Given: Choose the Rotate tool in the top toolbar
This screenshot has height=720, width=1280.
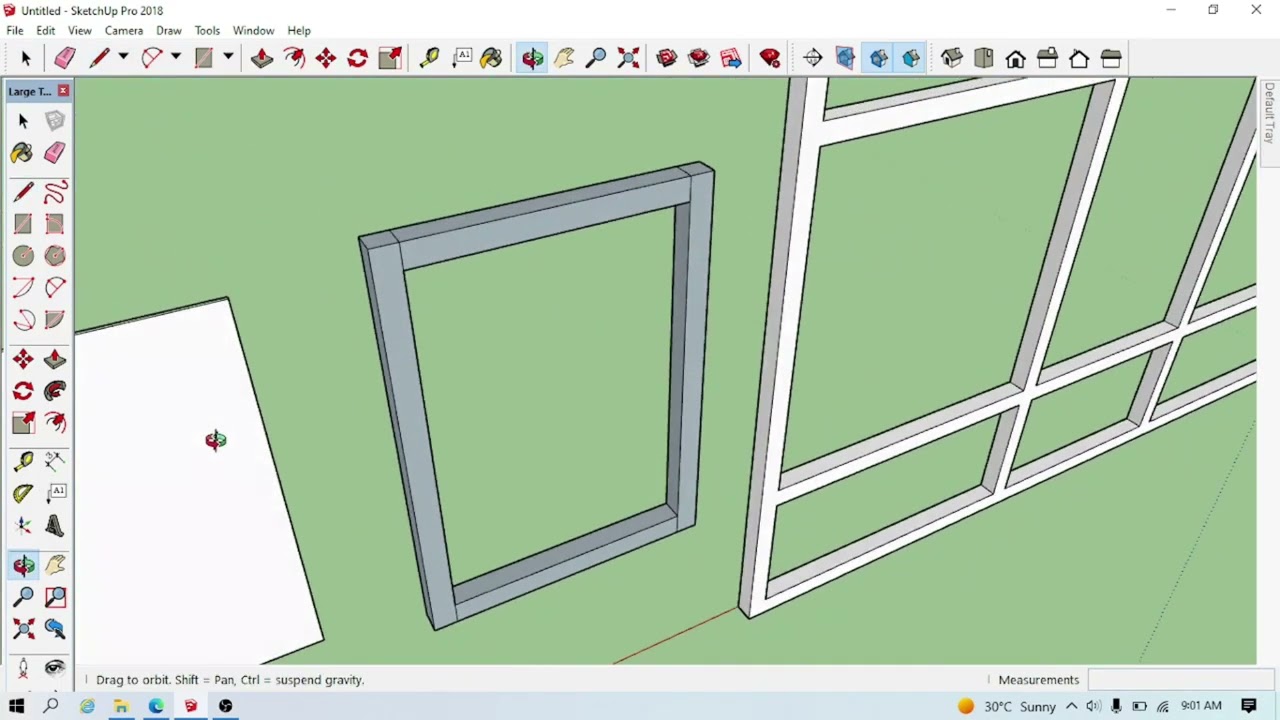Looking at the screenshot, I should (358, 58).
